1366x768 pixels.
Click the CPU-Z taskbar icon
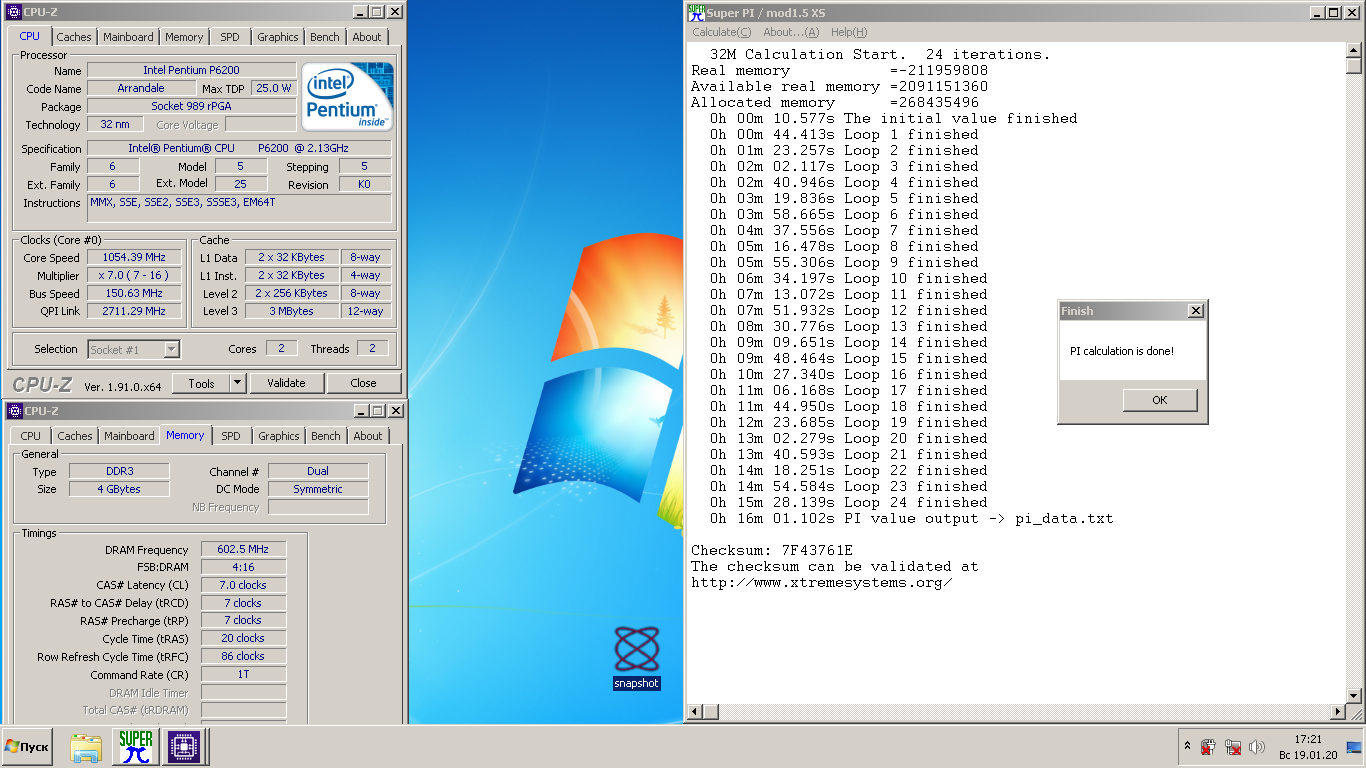tap(184, 747)
